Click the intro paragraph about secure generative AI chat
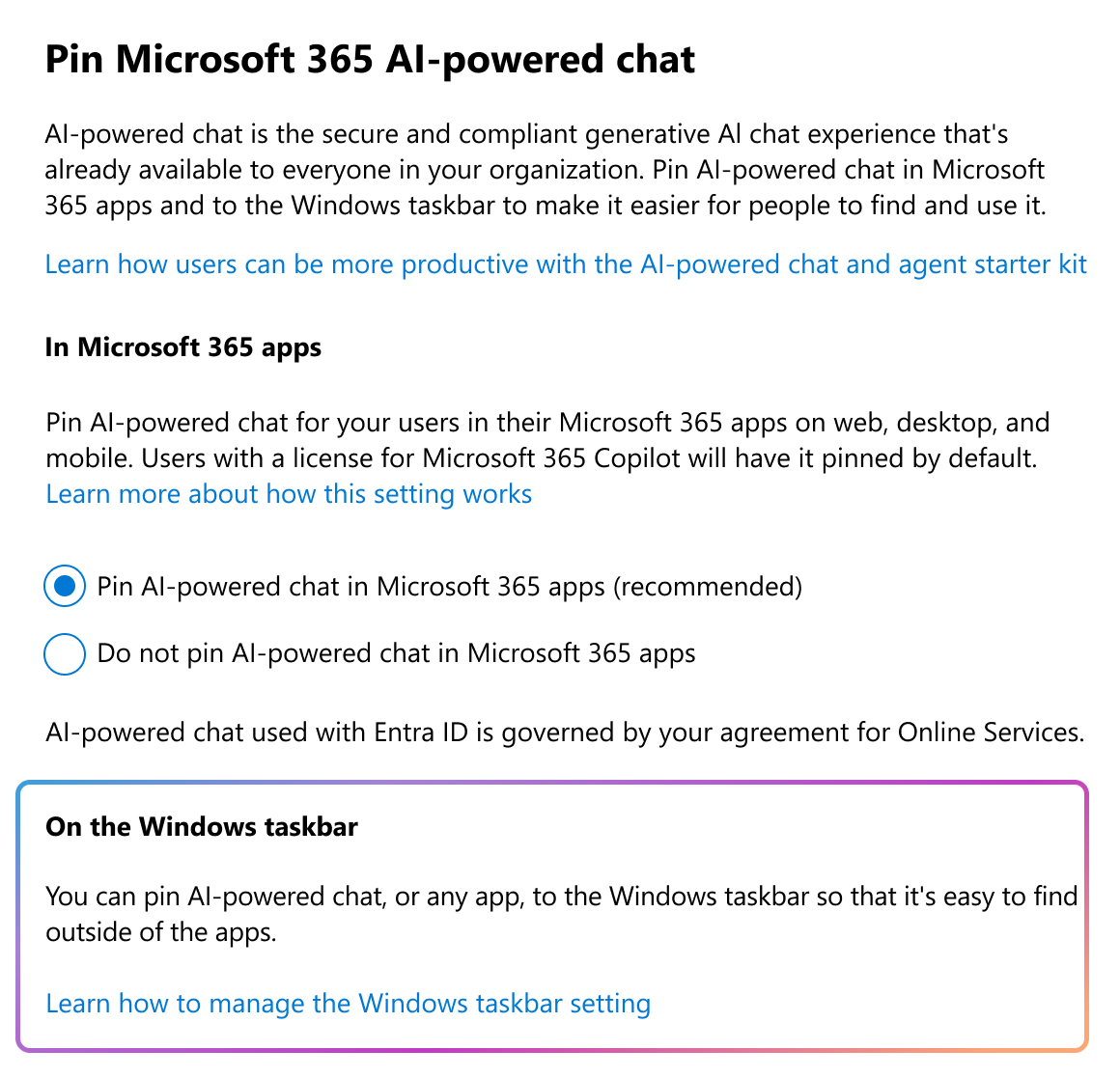1120x1078 pixels. (545, 170)
